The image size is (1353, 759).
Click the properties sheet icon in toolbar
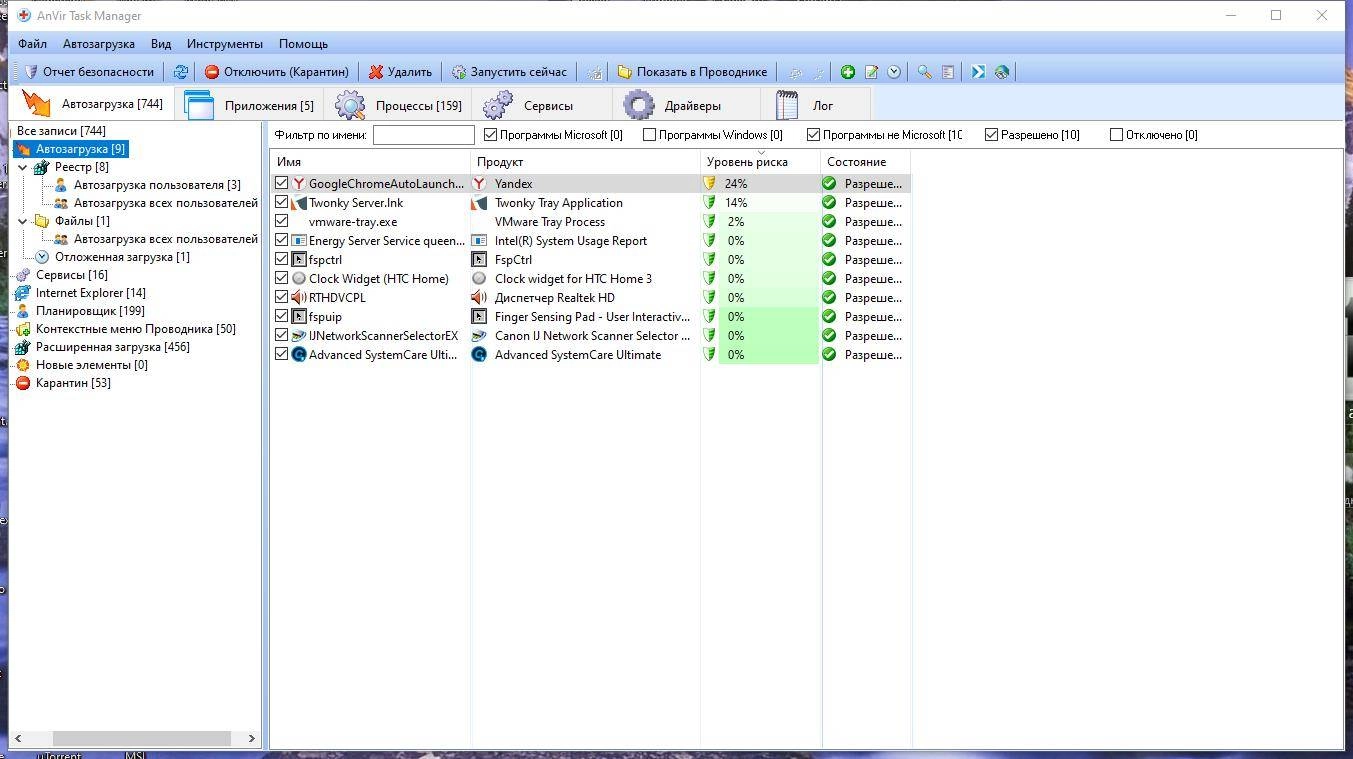(948, 72)
